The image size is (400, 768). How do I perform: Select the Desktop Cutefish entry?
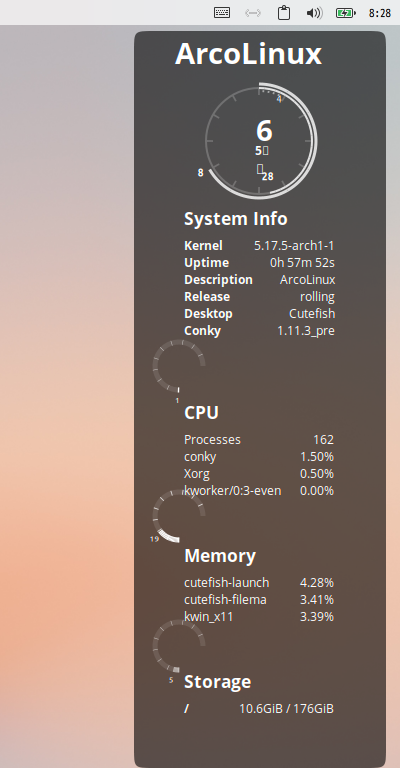[259, 313]
